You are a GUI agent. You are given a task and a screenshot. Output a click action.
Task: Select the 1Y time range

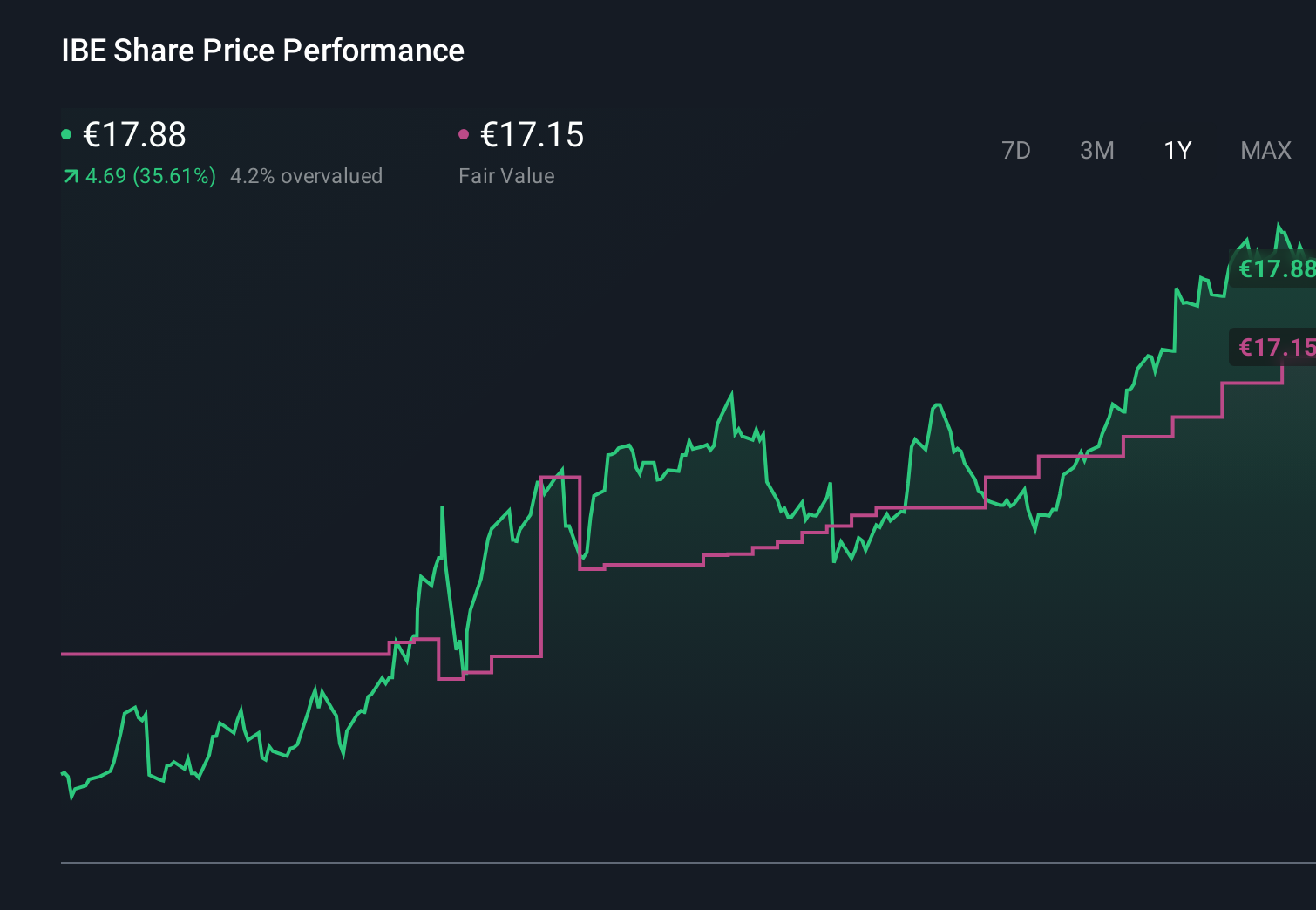[x=1177, y=150]
